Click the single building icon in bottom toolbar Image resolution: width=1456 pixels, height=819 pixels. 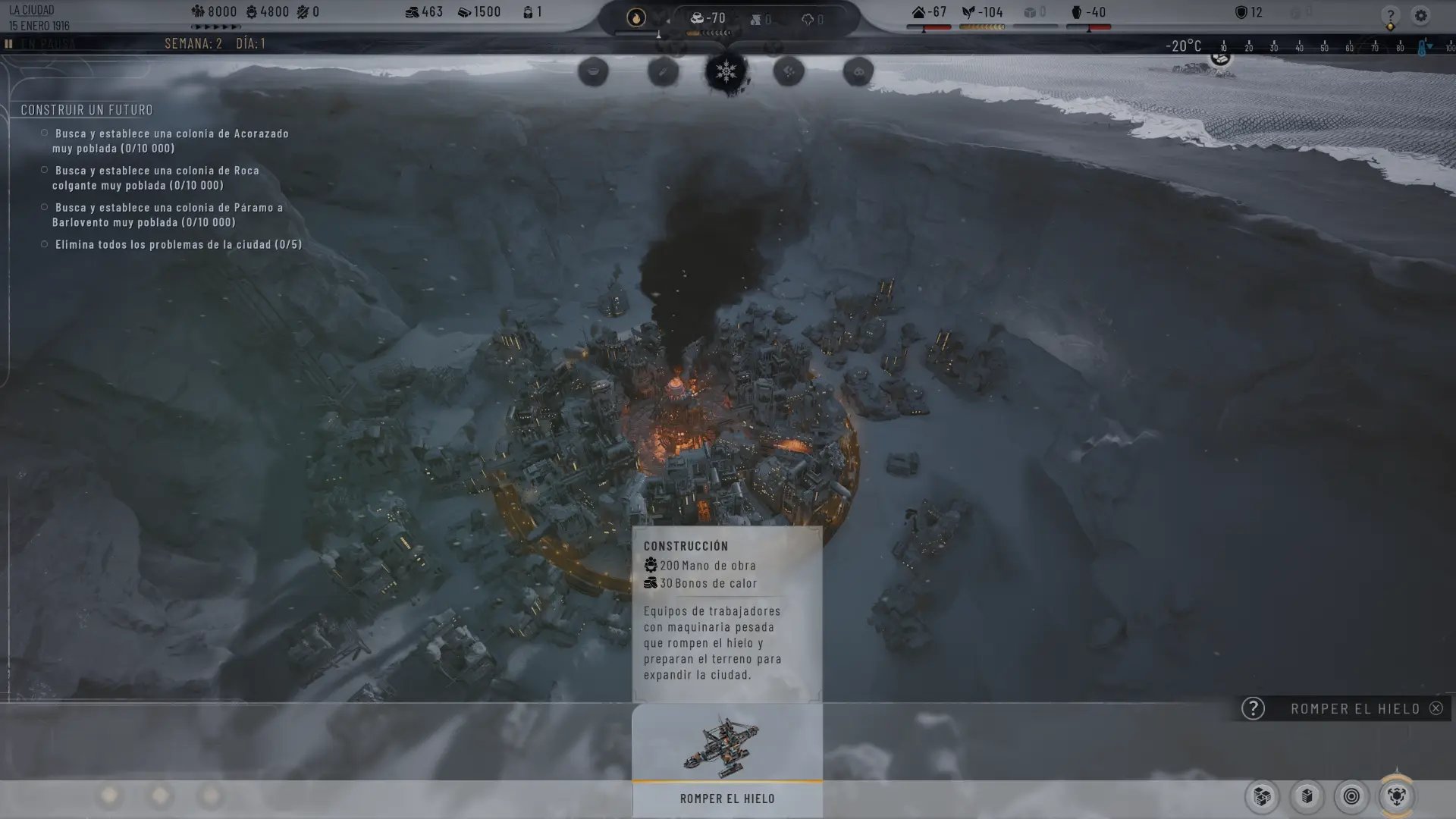tap(1307, 796)
